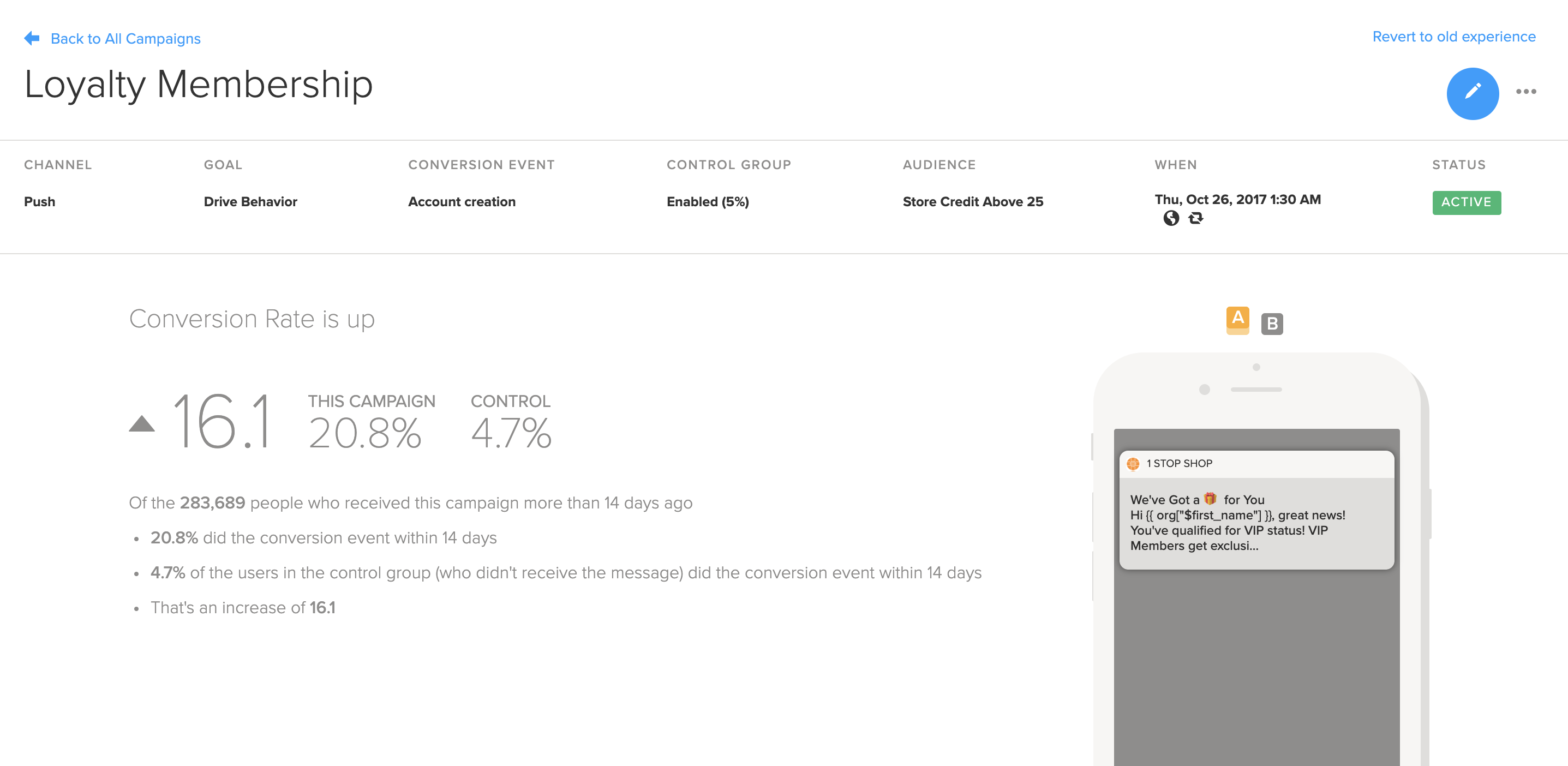Click the gift emoji in notification
The image size is (1568, 766).
(x=1210, y=499)
